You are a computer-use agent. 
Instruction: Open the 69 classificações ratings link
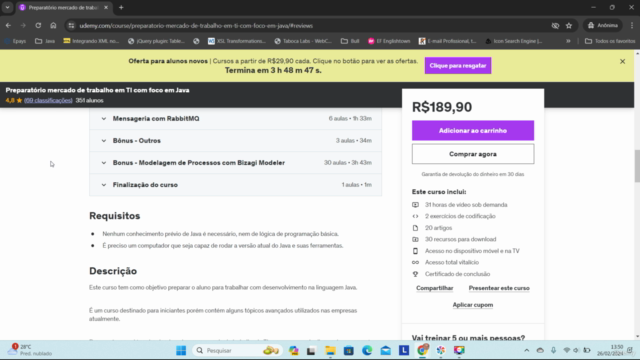(48, 100)
